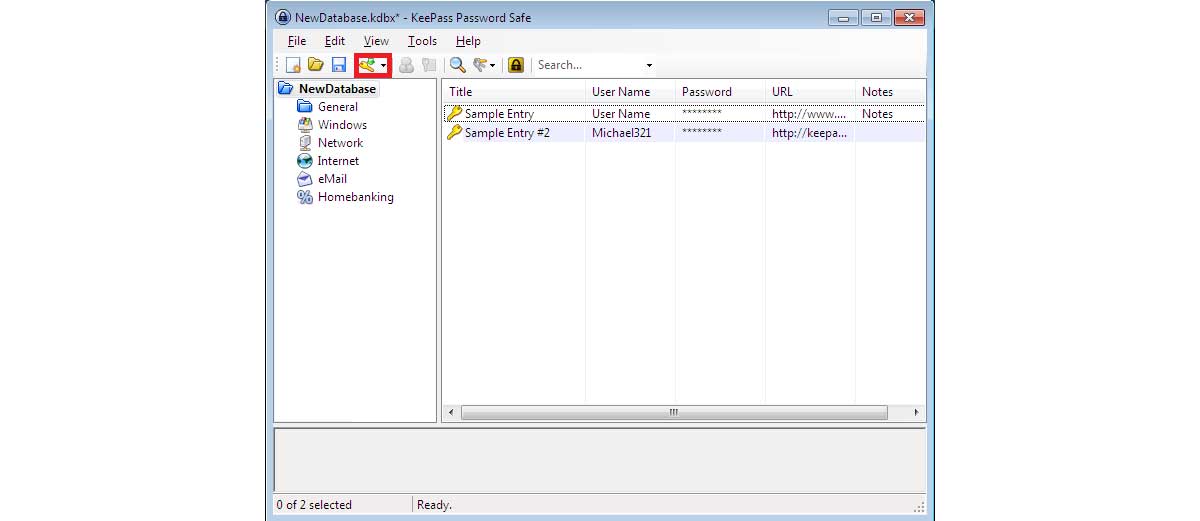This screenshot has width=1200, height=521.
Task: Click the 'Ready.' status bar text
Action: tap(434, 505)
